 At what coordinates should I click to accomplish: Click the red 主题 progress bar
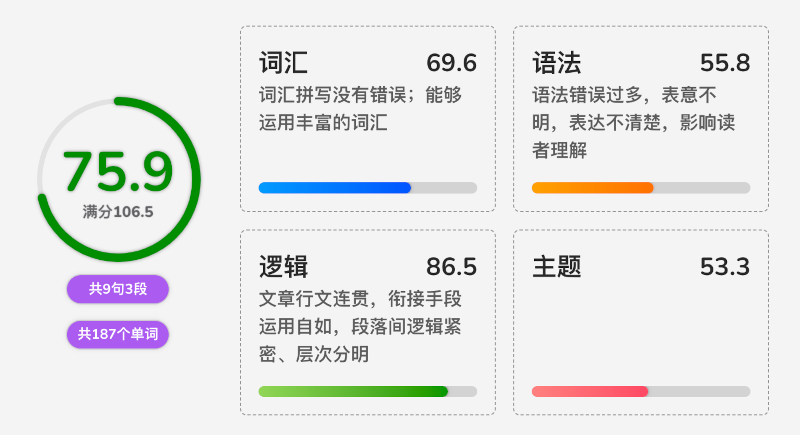click(641, 391)
